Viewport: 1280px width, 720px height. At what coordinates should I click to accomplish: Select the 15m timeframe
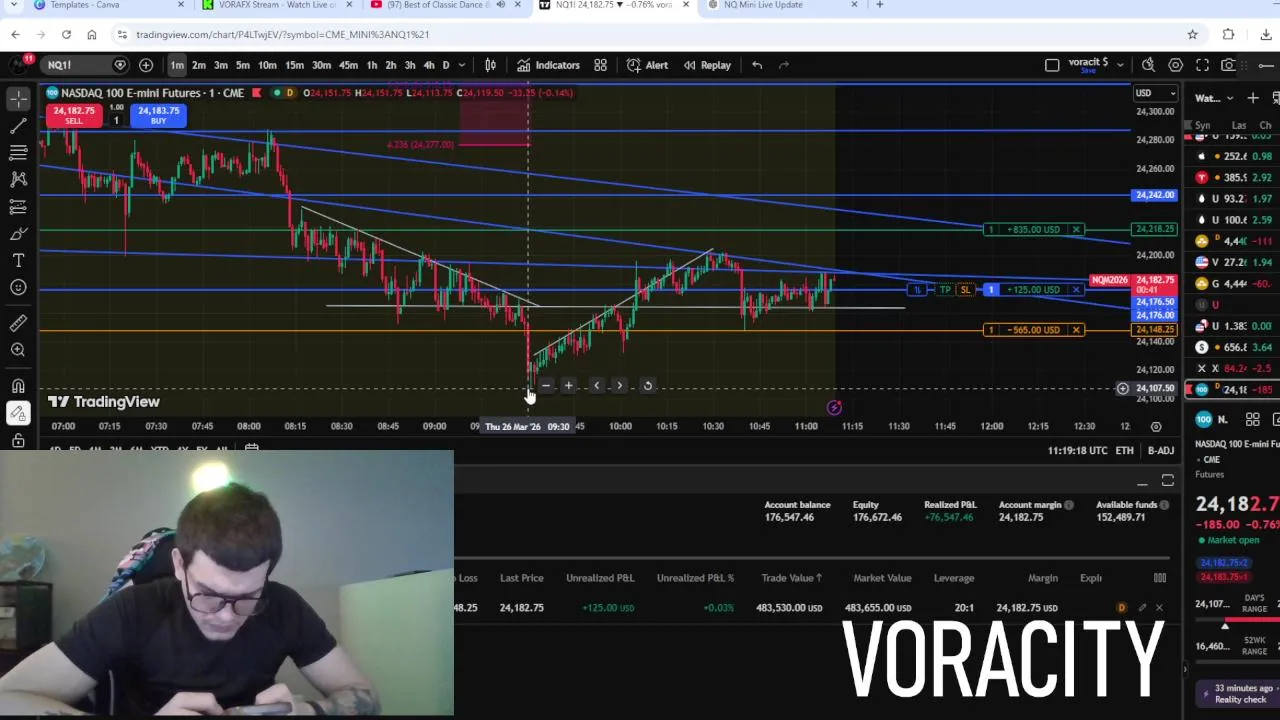click(294, 65)
